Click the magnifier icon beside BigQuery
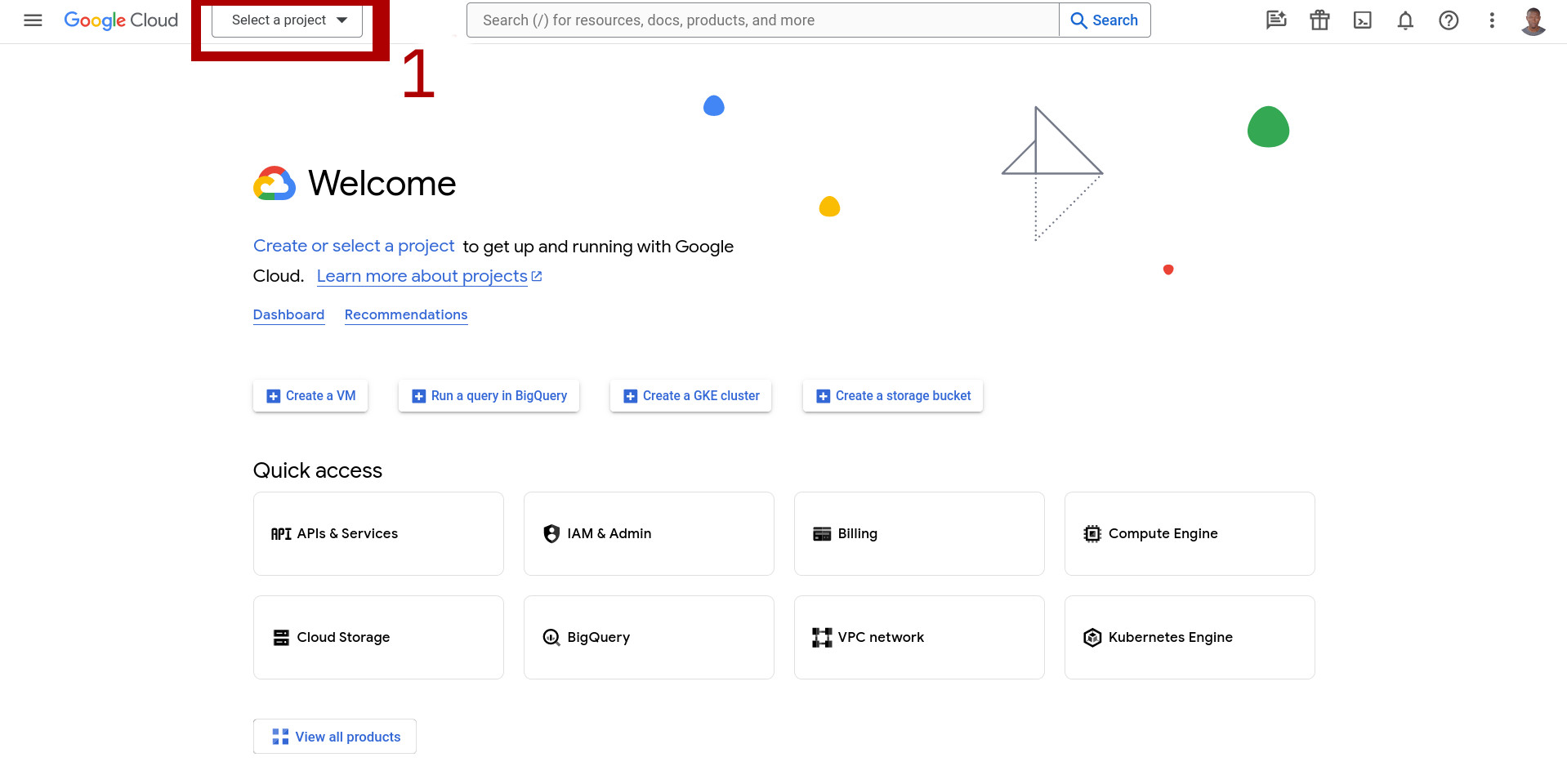The width and height of the screenshot is (1567, 784). 551,638
